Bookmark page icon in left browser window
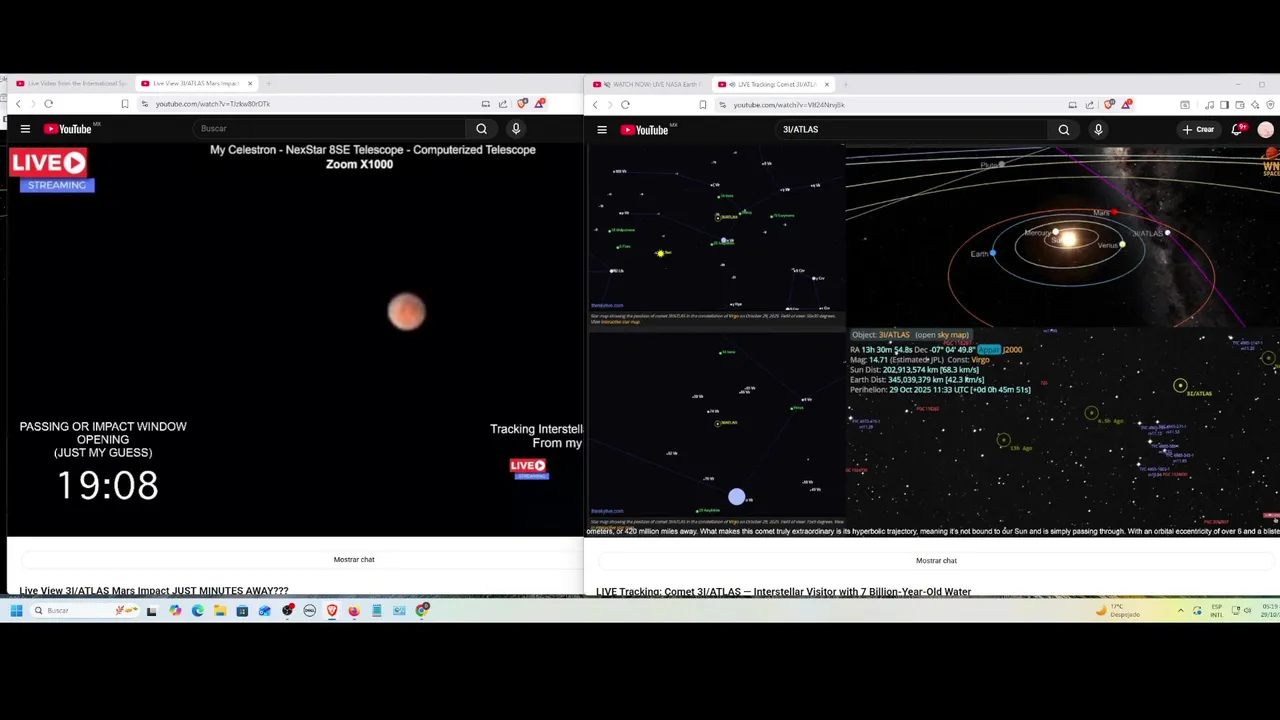The width and height of the screenshot is (1280, 720). (x=125, y=104)
